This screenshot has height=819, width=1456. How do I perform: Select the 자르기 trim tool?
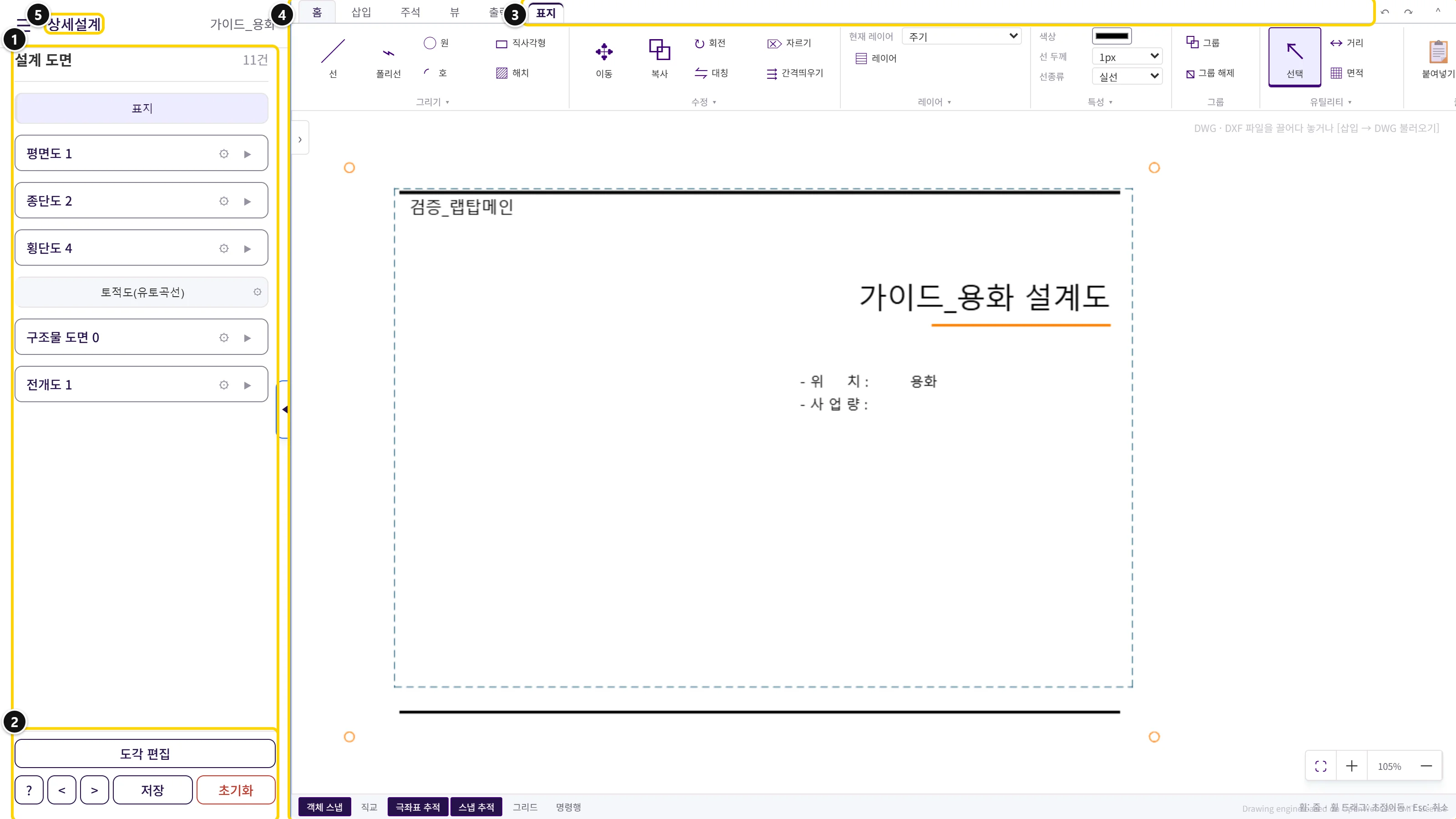[x=789, y=43]
